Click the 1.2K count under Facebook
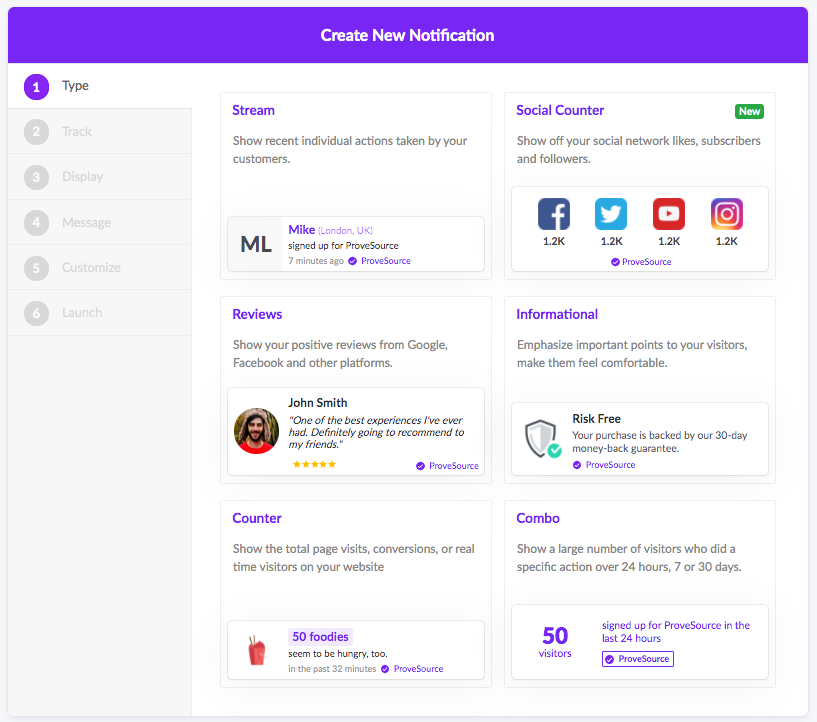 tap(554, 241)
